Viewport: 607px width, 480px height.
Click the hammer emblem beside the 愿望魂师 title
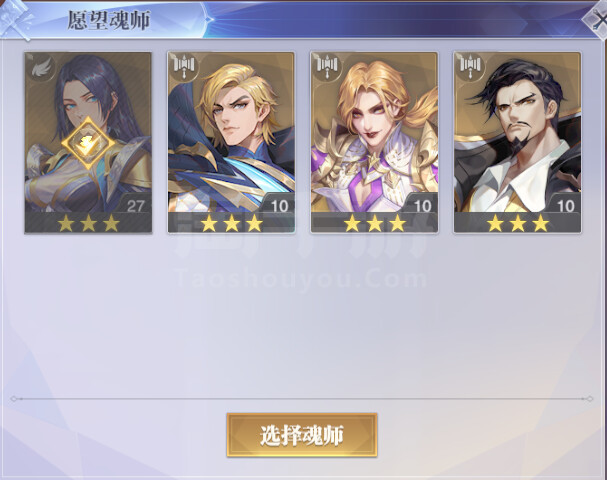click(15, 20)
